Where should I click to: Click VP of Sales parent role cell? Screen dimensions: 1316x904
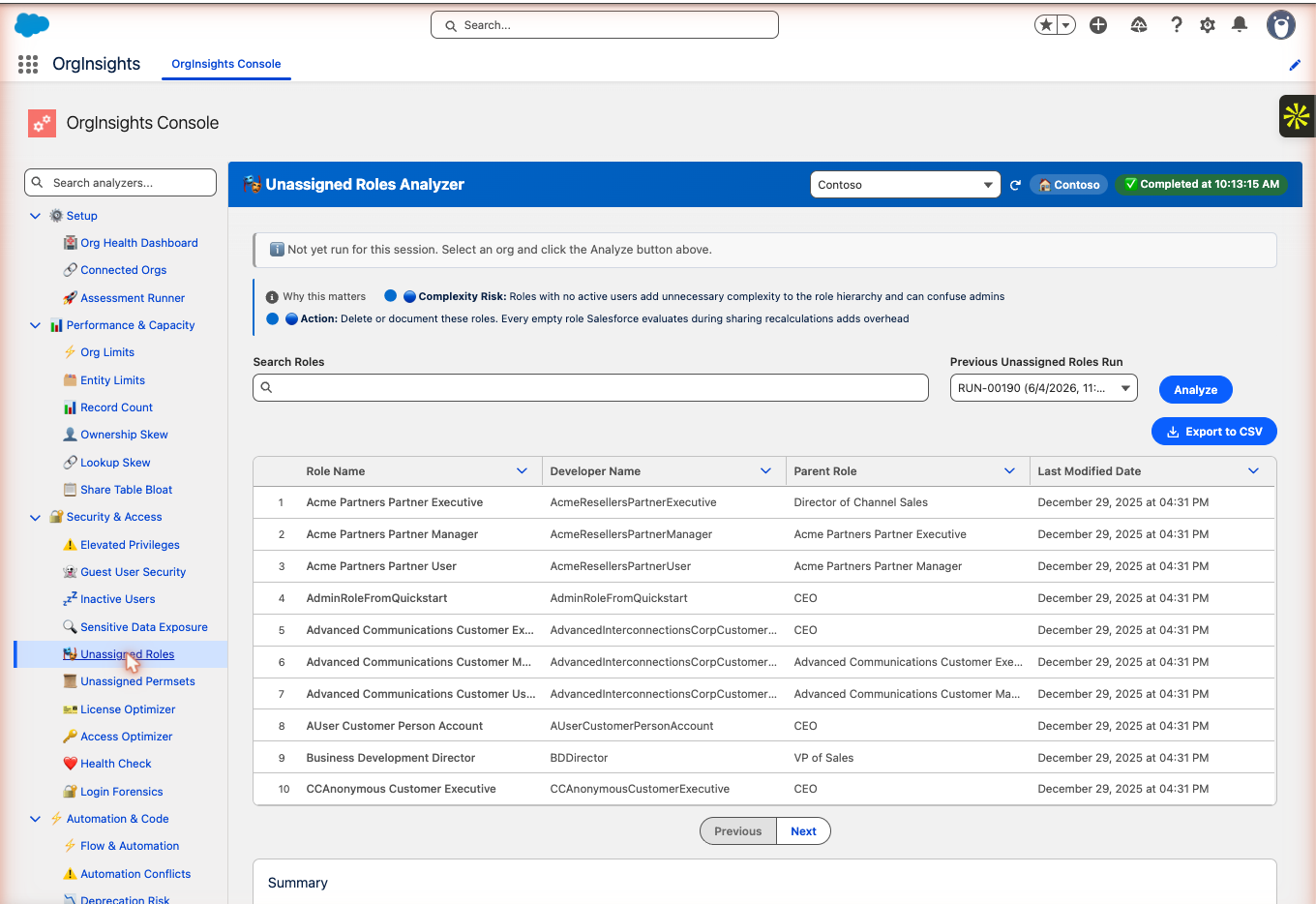[823, 758]
